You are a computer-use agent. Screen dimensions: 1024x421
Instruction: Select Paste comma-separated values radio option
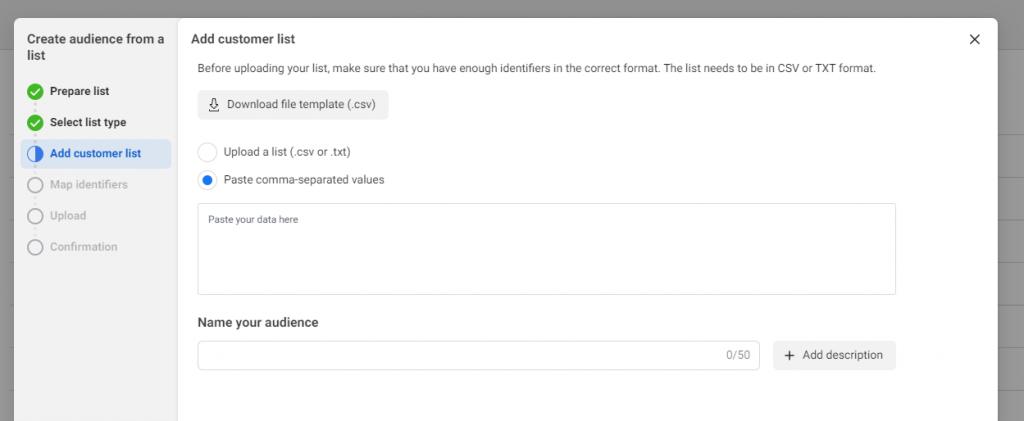(x=207, y=180)
